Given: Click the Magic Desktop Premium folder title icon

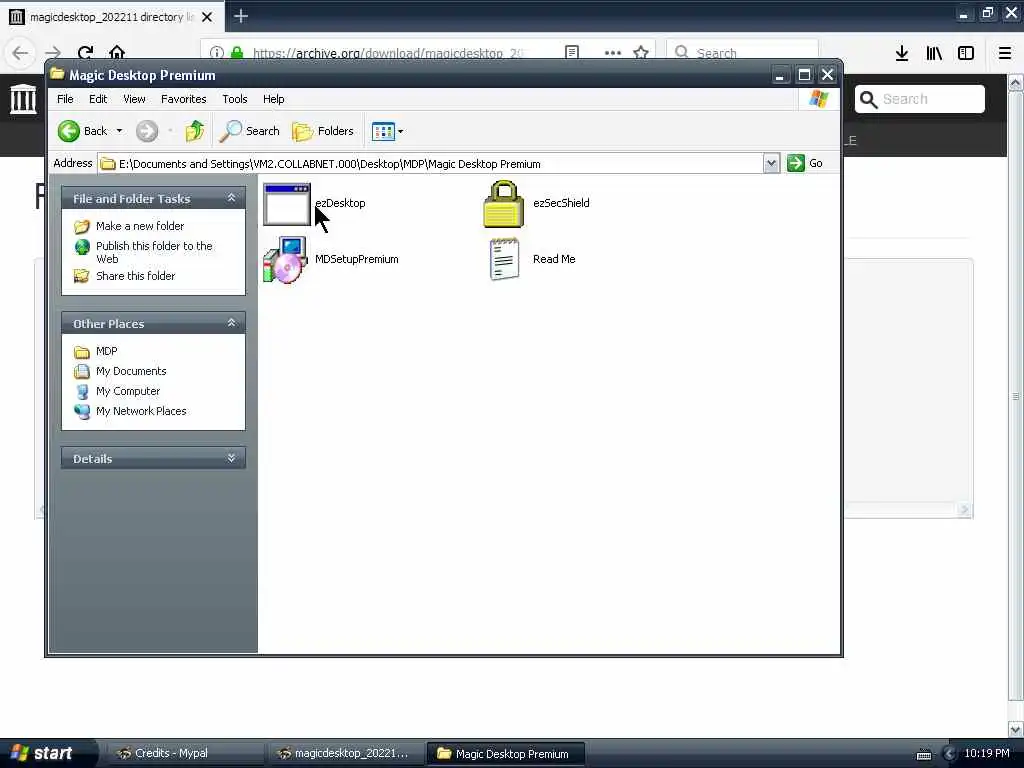Looking at the screenshot, I should [x=57, y=74].
